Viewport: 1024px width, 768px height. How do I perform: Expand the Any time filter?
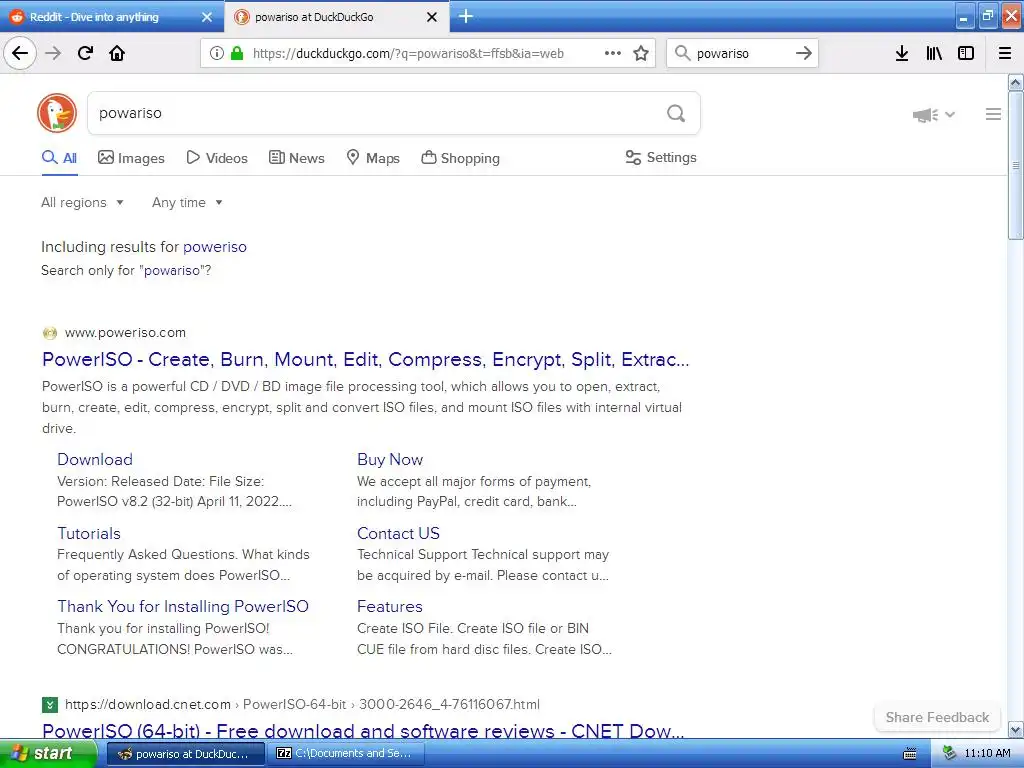187,202
